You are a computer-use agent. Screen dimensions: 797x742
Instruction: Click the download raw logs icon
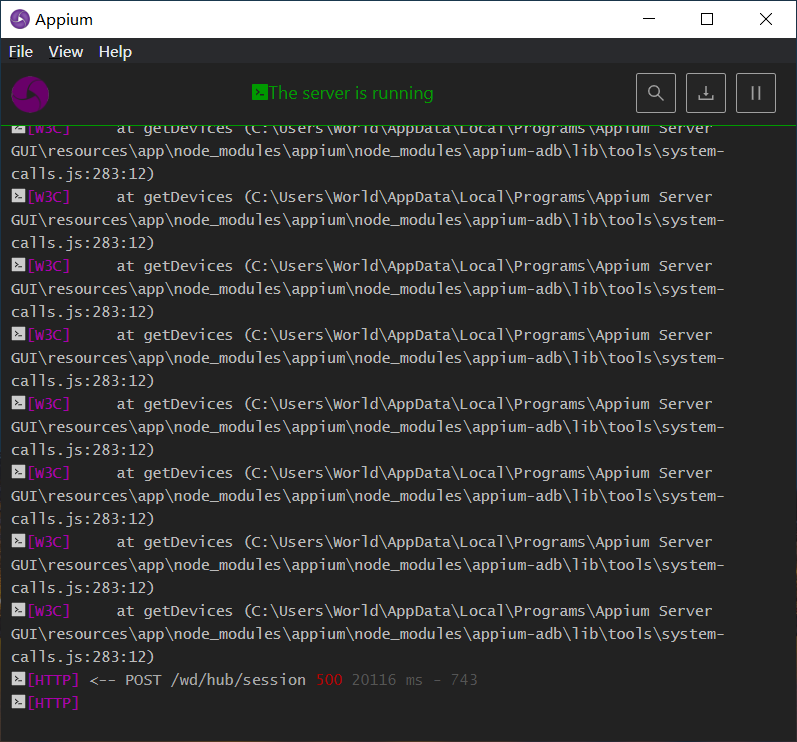[x=706, y=93]
